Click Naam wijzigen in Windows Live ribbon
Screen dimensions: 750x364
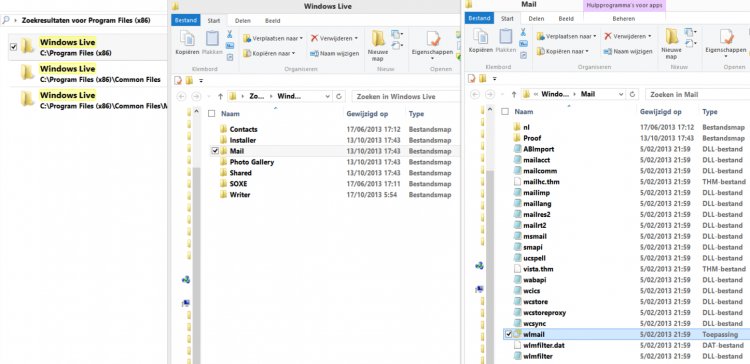click(334, 53)
